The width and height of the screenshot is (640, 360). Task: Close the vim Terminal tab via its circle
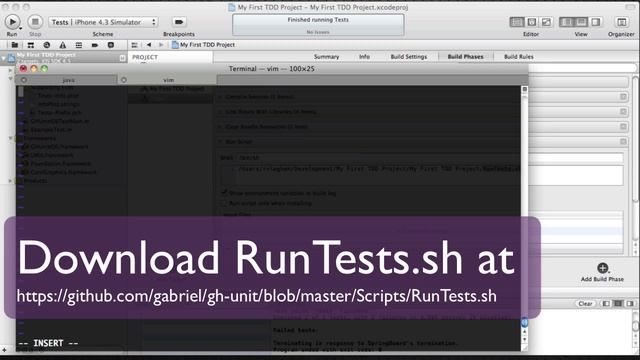(124, 80)
